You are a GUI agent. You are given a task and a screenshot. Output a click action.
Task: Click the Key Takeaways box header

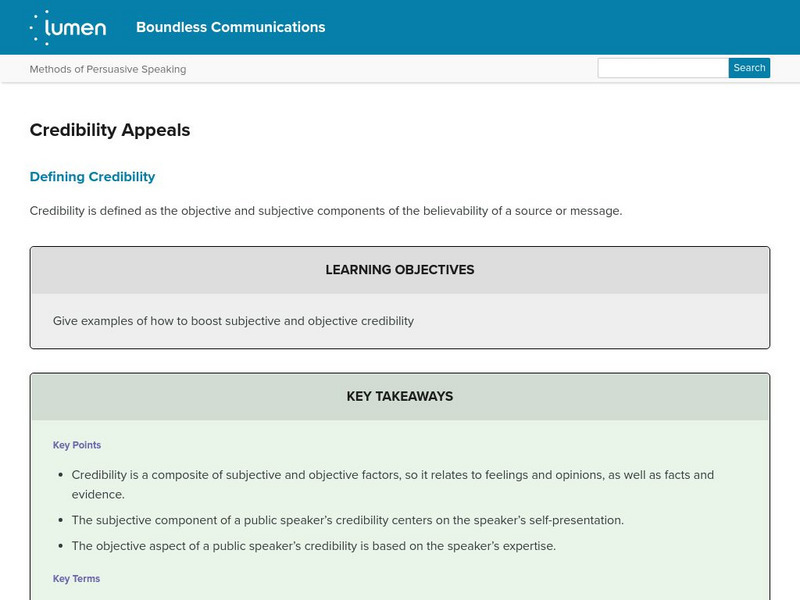pos(400,396)
